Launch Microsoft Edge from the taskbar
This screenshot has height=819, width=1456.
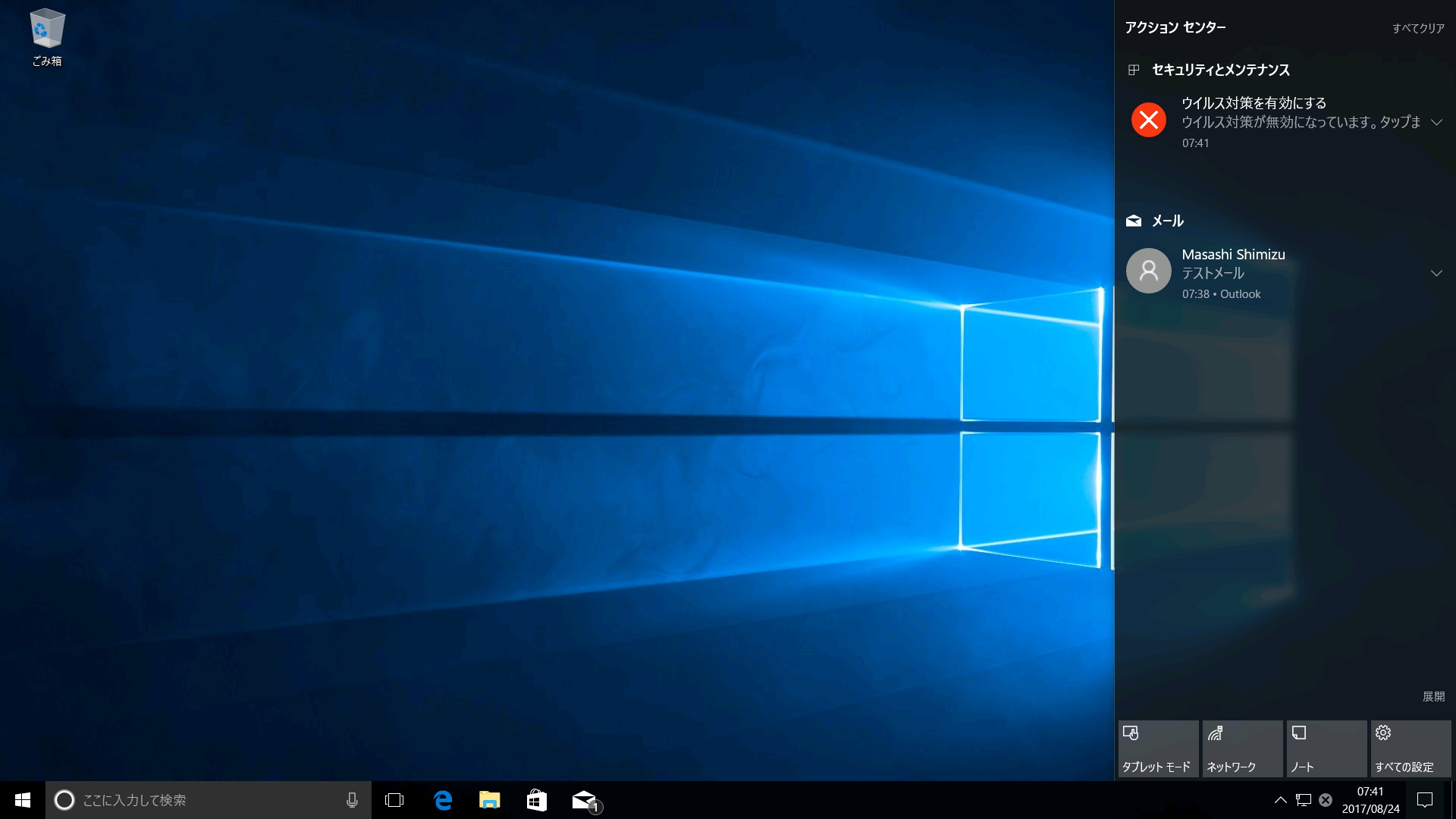[x=443, y=800]
